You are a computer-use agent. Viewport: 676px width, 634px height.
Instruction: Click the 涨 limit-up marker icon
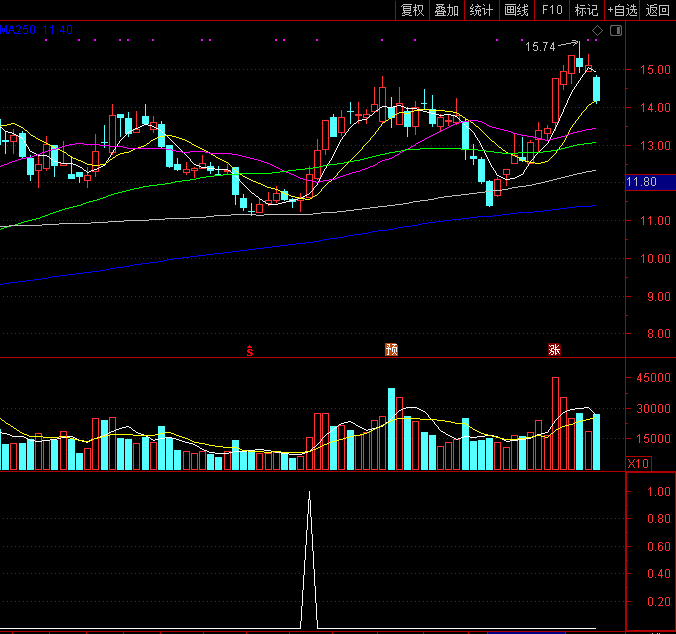554,349
